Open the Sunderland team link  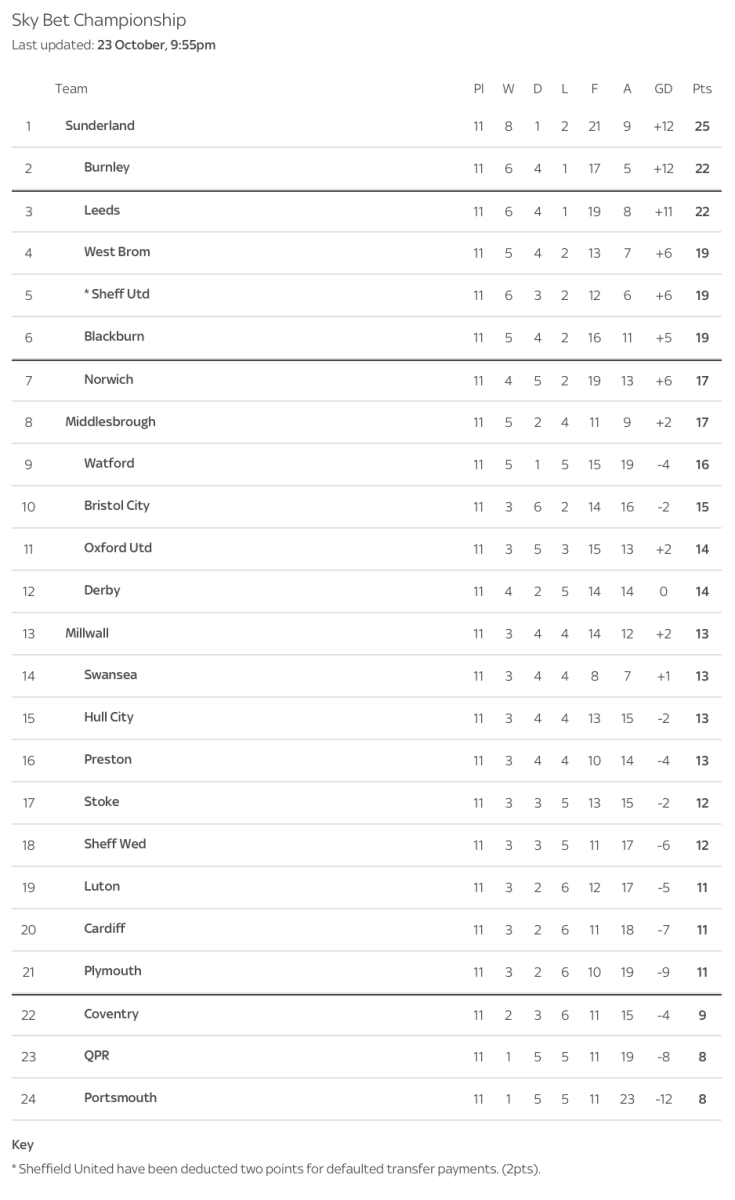coord(100,126)
